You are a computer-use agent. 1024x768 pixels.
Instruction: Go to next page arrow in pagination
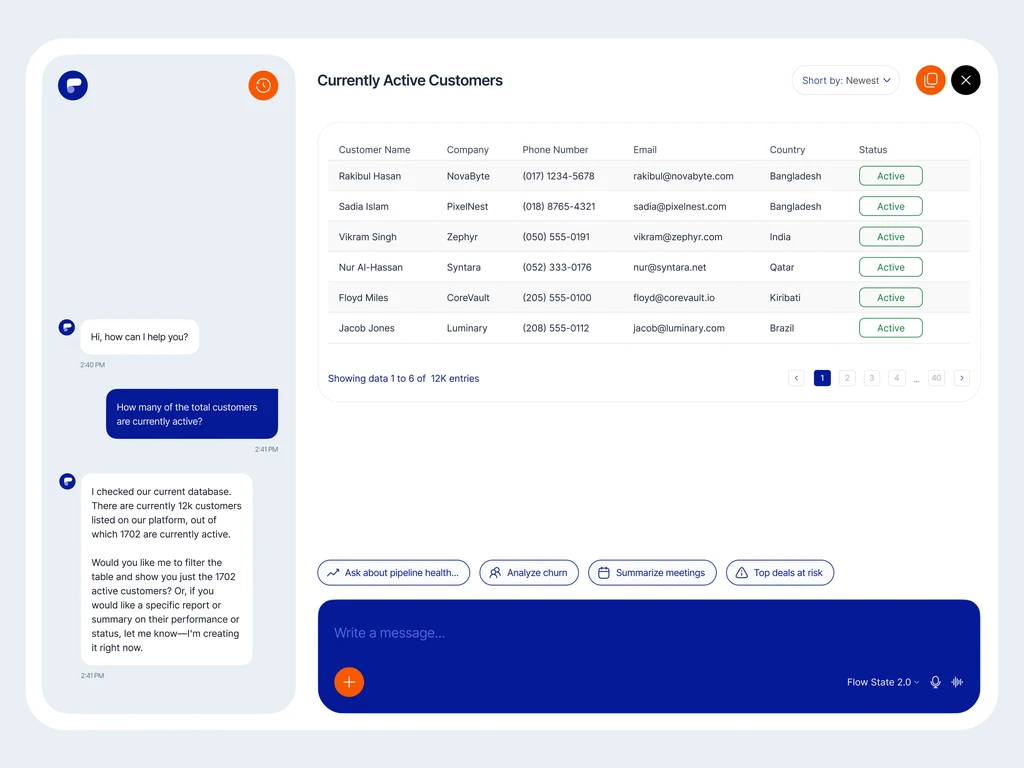click(961, 378)
